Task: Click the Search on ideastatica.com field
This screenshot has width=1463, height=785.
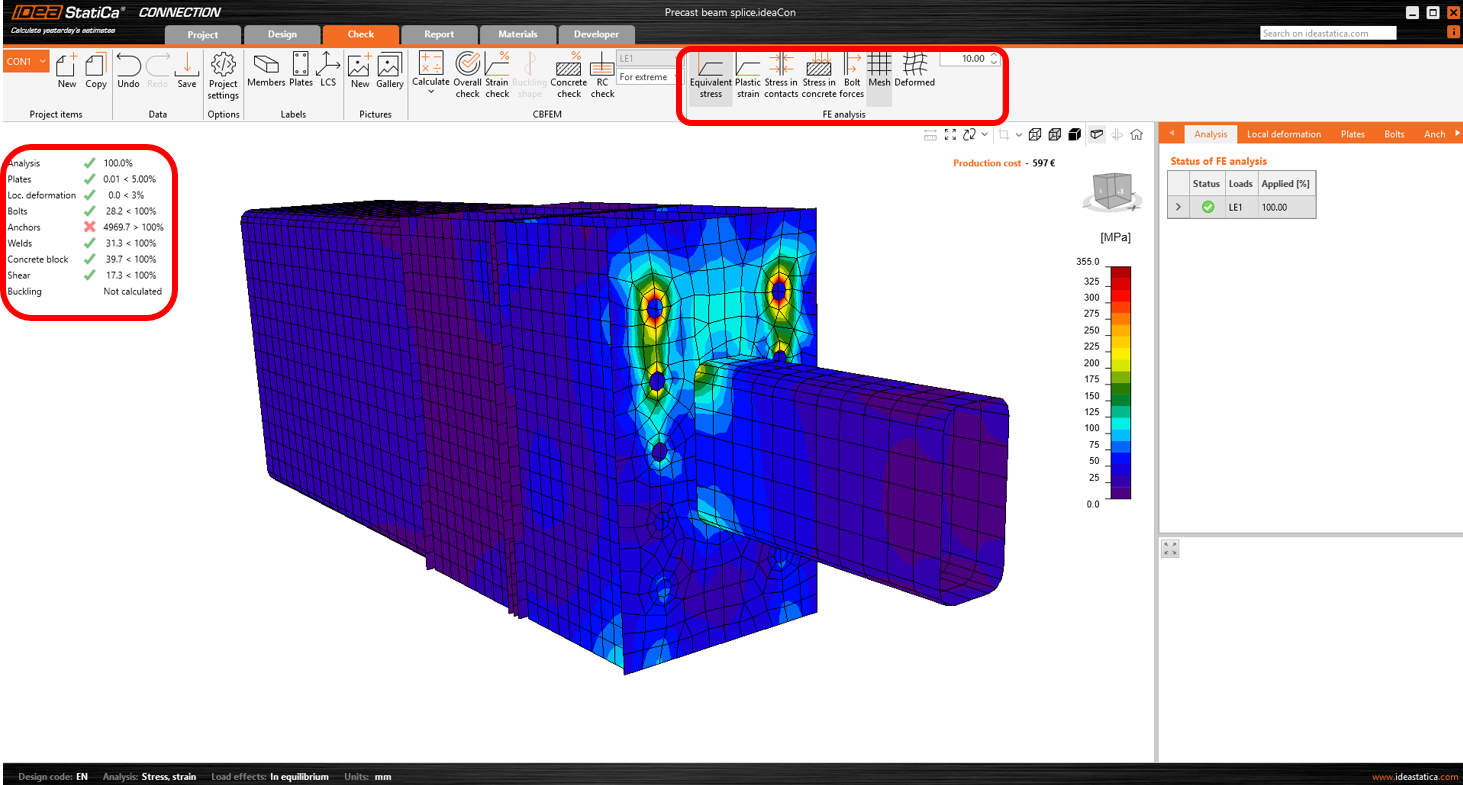Action: pos(1327,33)
